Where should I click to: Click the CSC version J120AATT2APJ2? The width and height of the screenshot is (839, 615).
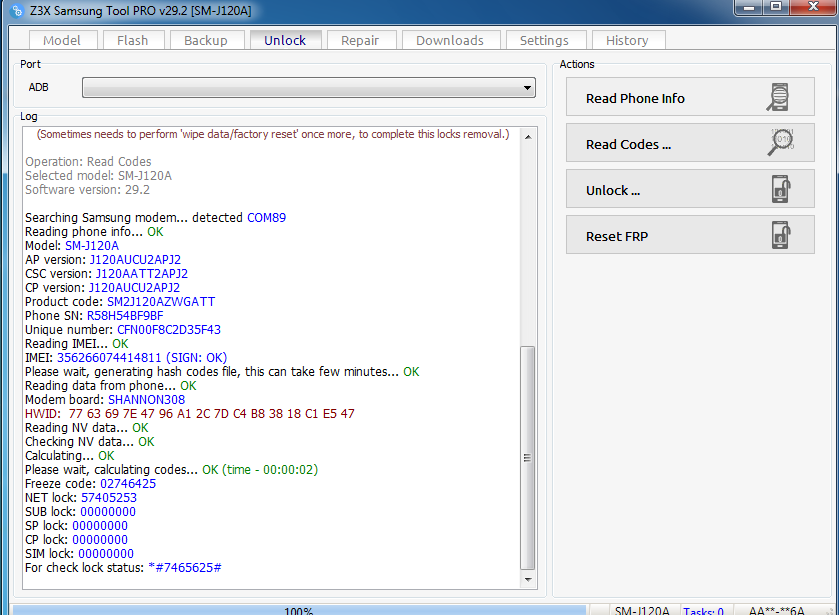pos(142,274)
